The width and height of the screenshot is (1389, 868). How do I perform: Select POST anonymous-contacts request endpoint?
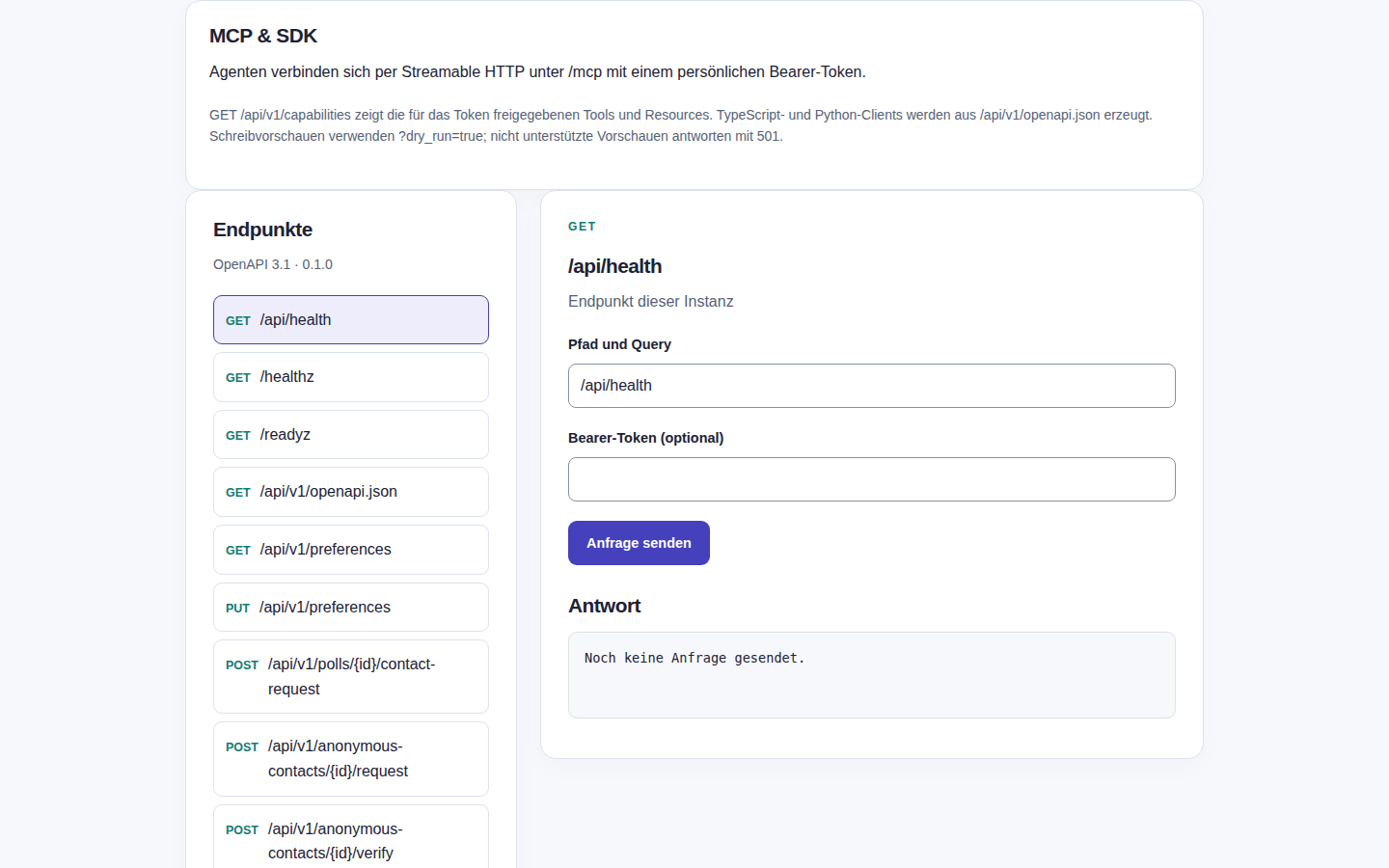351,759
